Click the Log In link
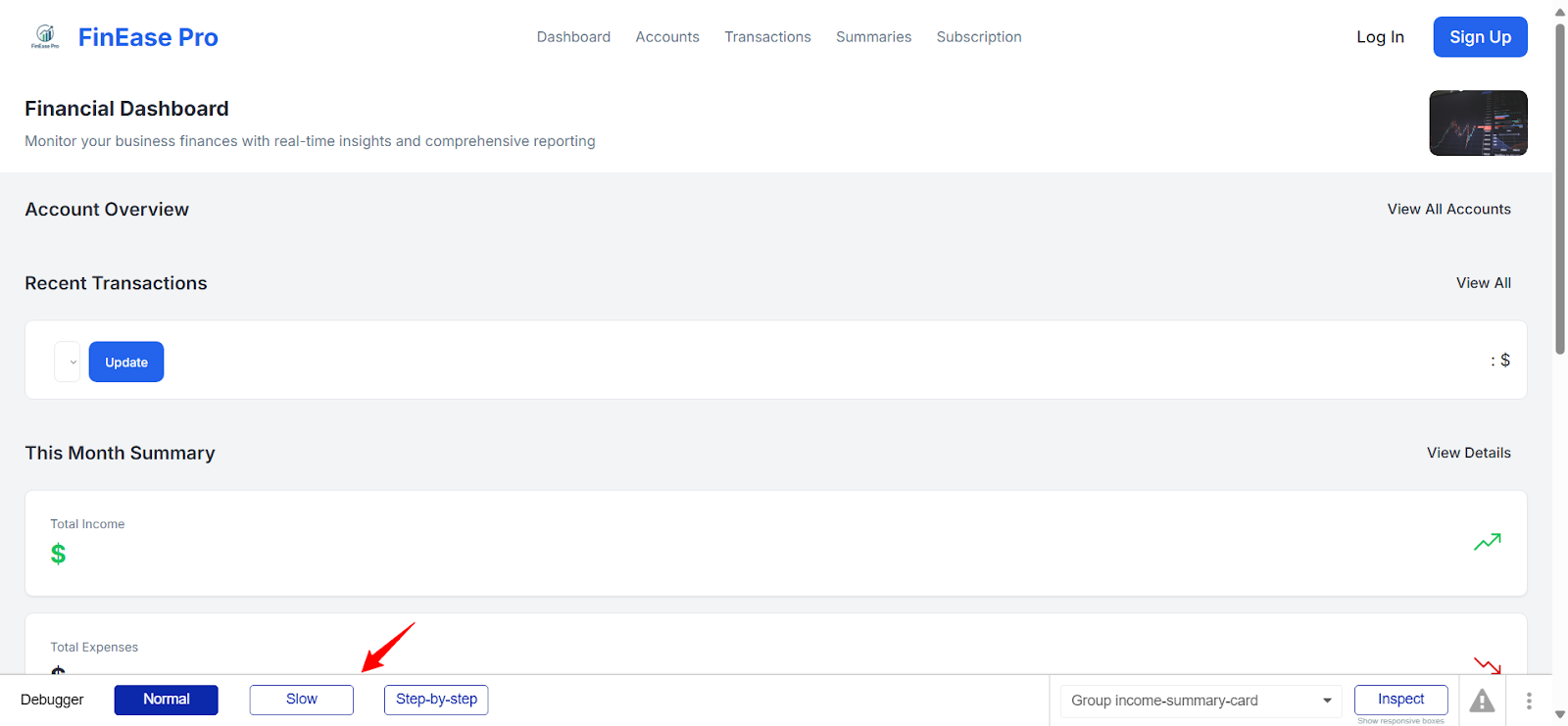 [x=1380, y=37]
